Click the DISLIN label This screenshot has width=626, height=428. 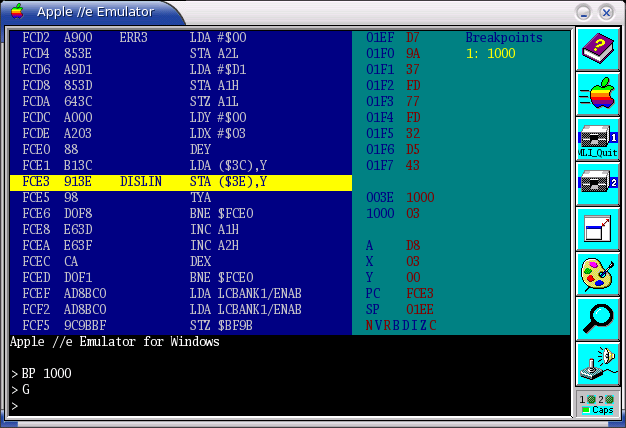pyautogui.click(x=141, y=182)
